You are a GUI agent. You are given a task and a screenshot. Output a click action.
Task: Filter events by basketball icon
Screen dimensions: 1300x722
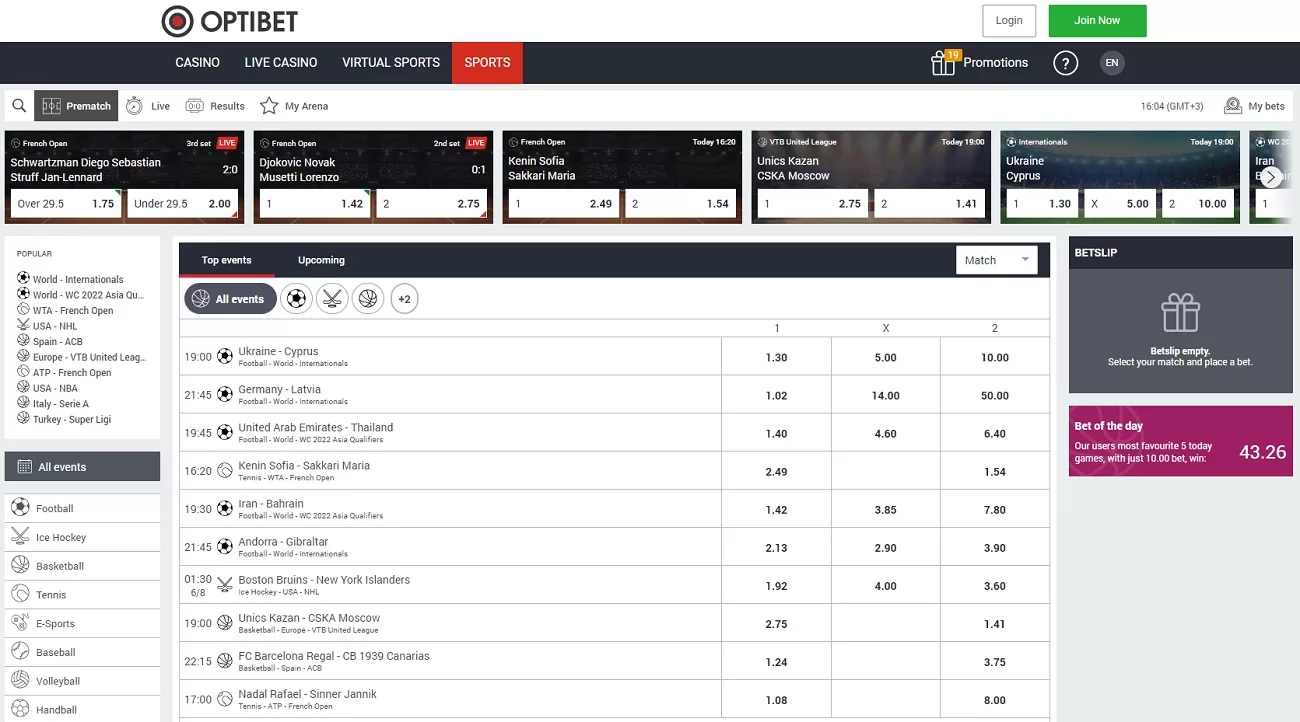(x=368, y=298)
